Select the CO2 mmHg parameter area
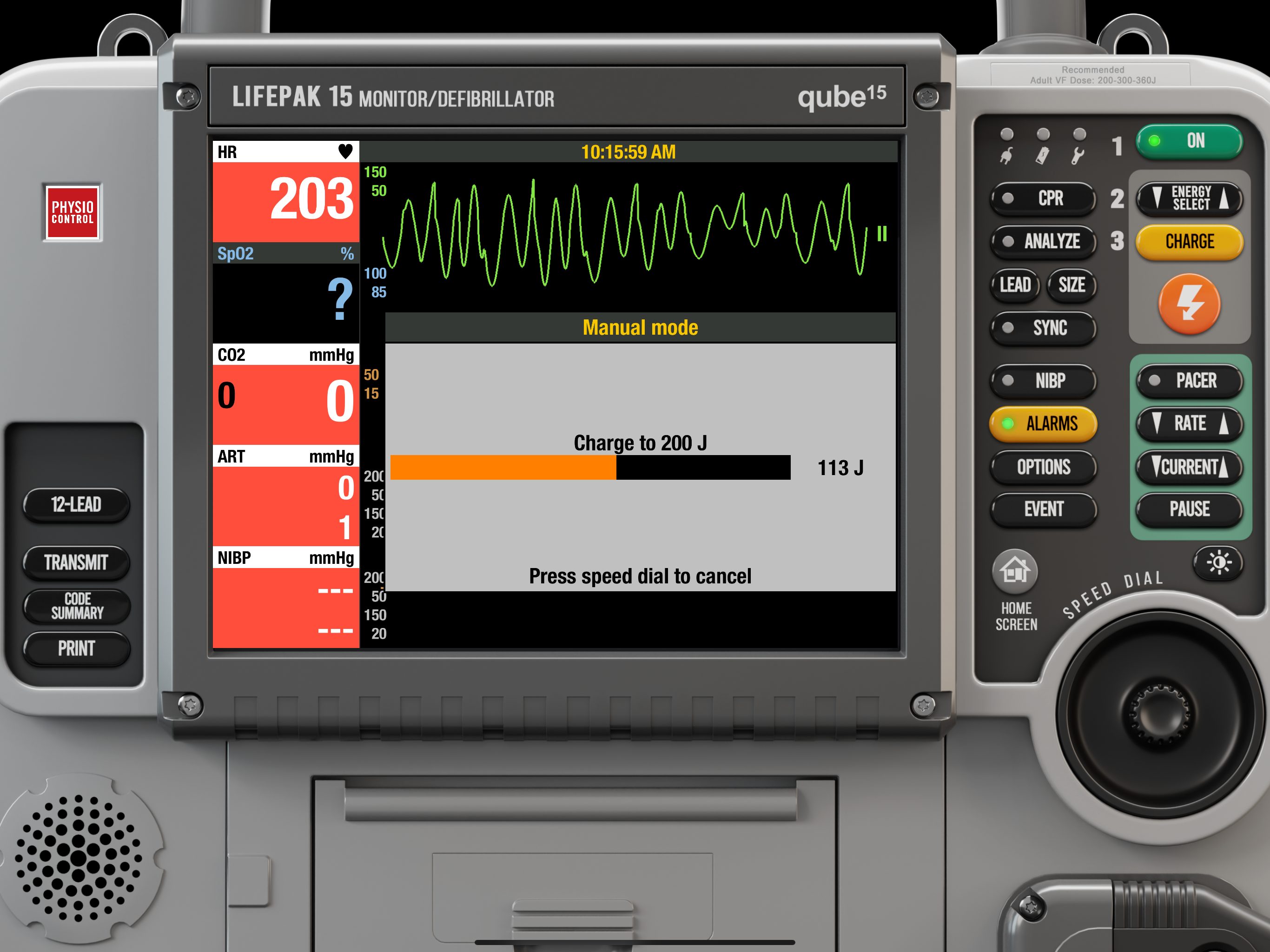The image size is (1270, 952). (286, 395)
